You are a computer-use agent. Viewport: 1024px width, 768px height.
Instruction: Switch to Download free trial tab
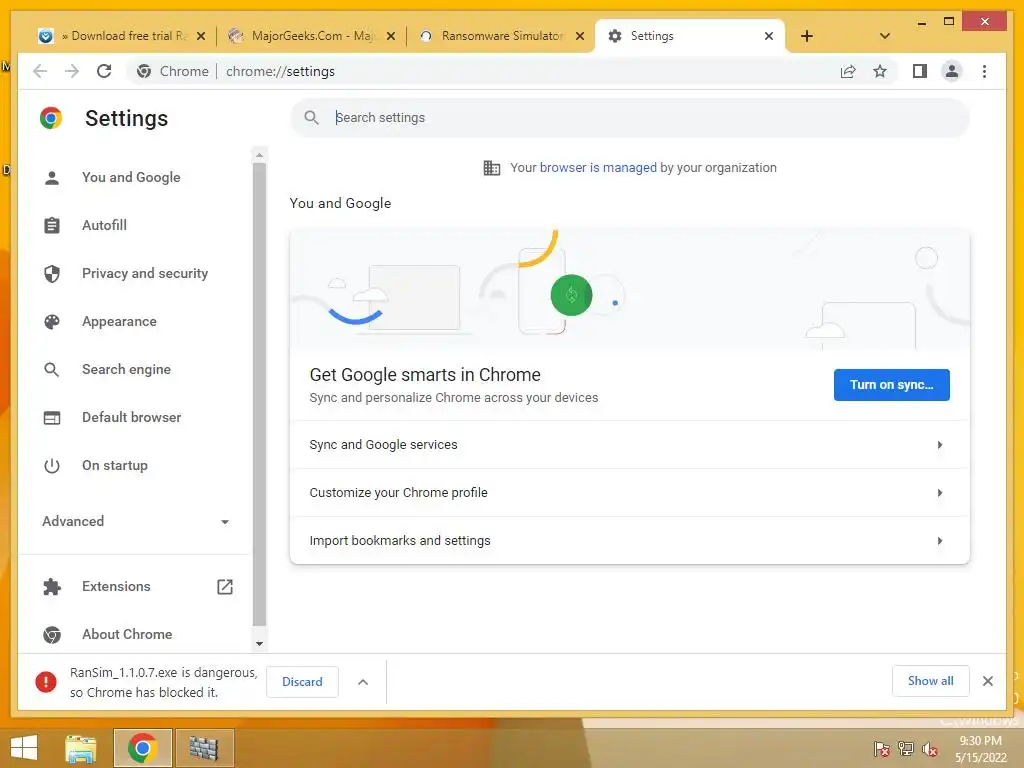click(x=121, y=36)
